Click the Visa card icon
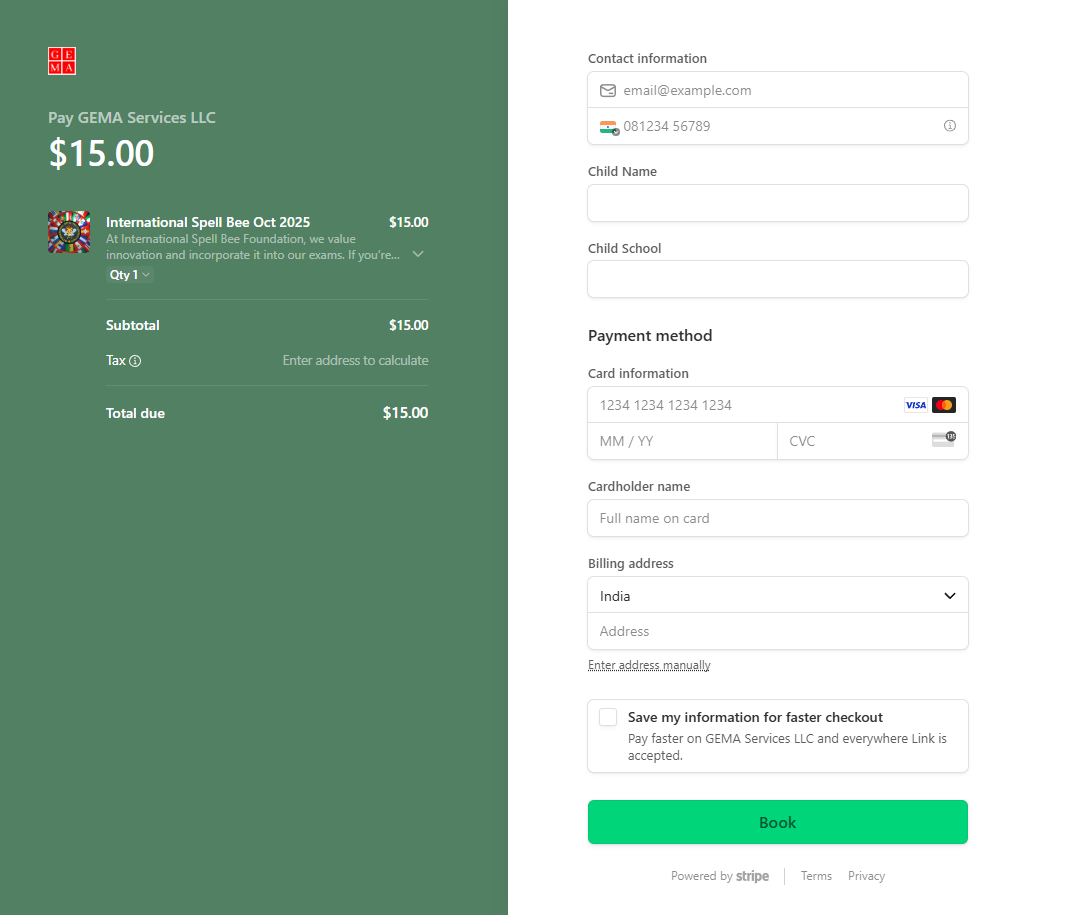This screenshot has width=1074, height=915. click(x=915, y=405)
